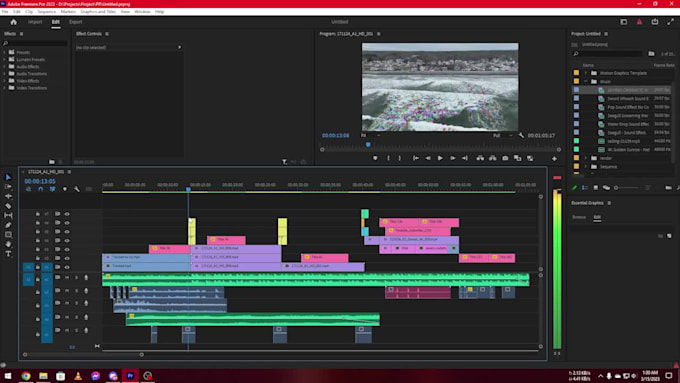Open the Browse tab in Essential Graphics

[579, 217]
